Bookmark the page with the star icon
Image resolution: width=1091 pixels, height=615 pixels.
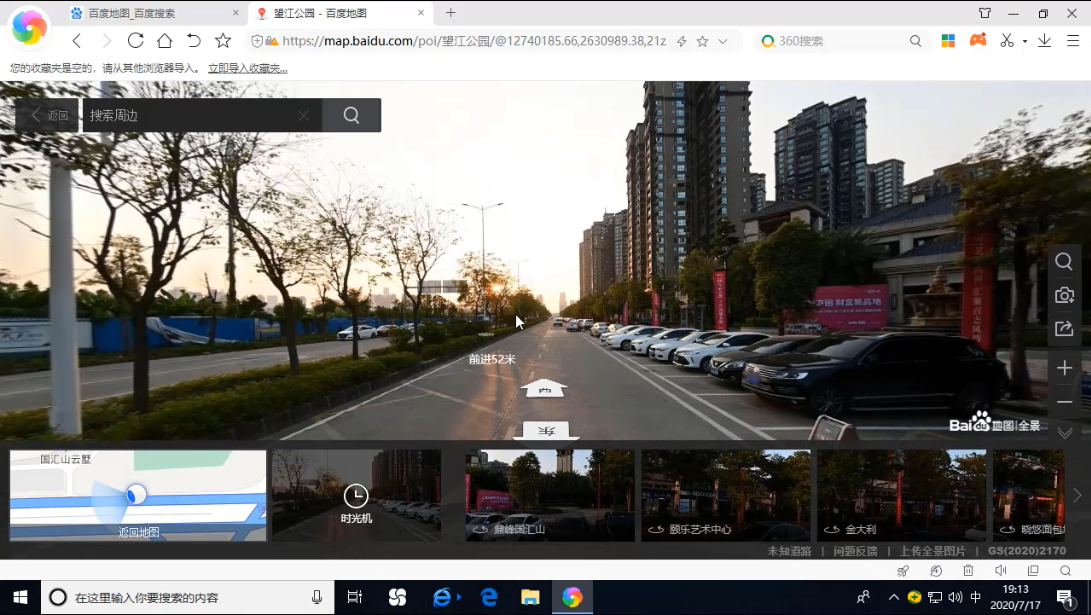pyautogui.click(x=223, y=41)
